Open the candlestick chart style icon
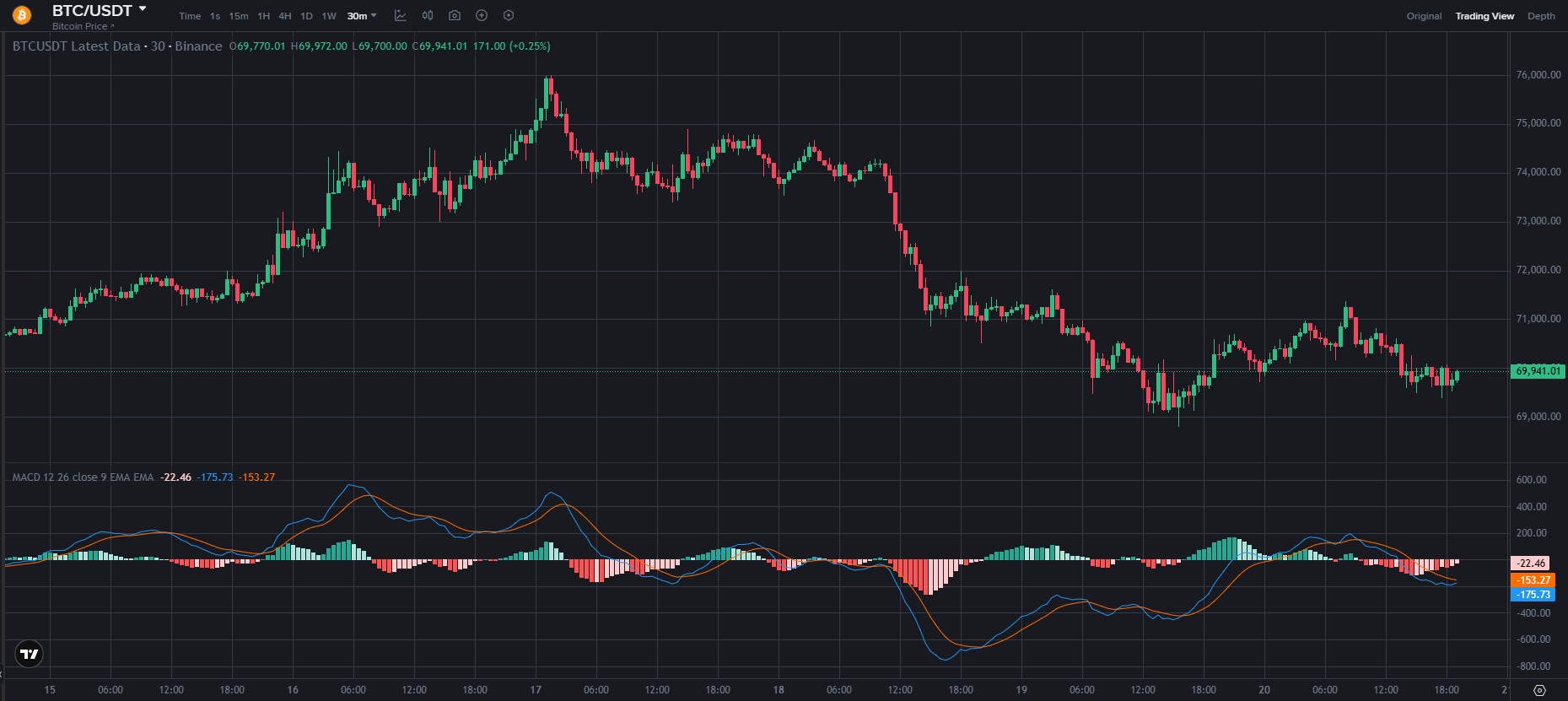 [428, 15]
